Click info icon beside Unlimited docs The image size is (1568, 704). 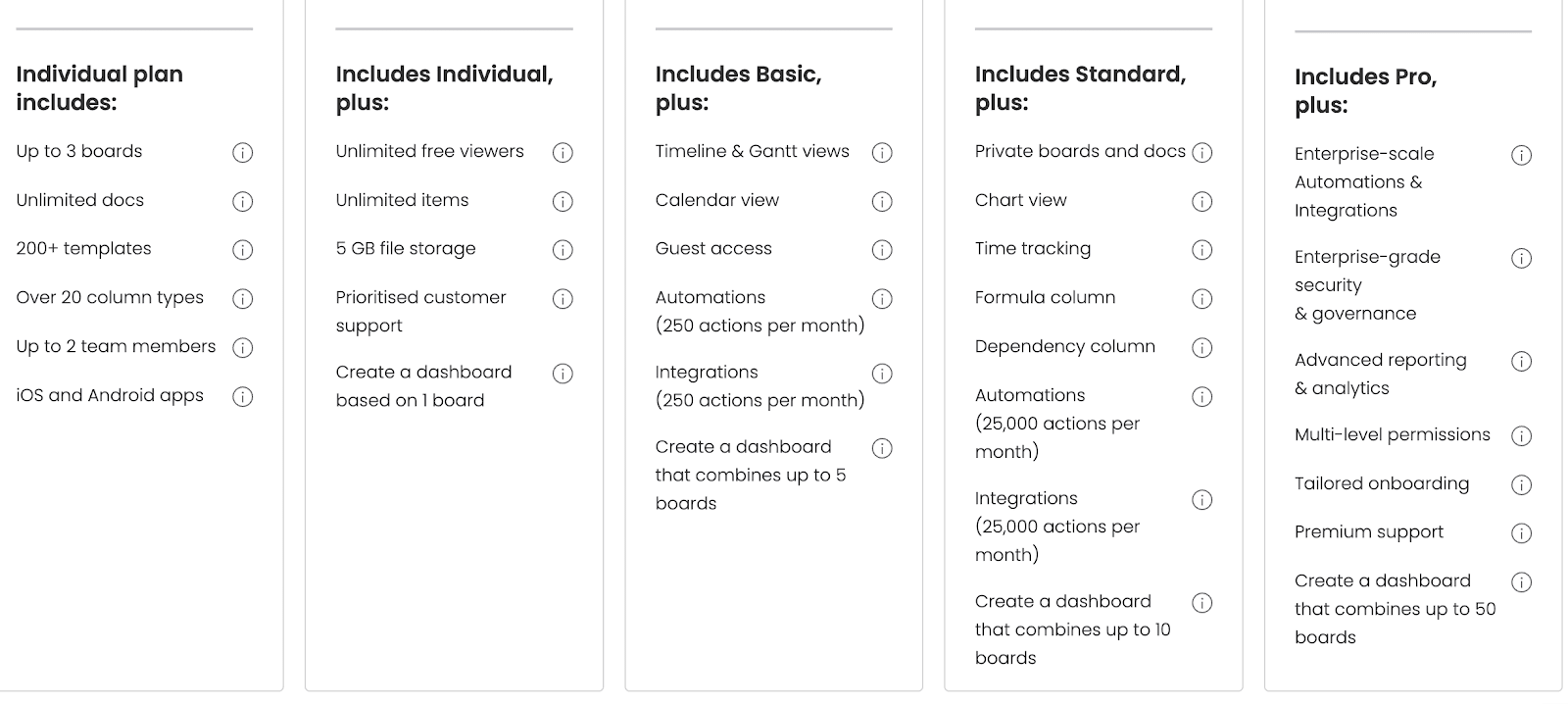pos(242,202)
